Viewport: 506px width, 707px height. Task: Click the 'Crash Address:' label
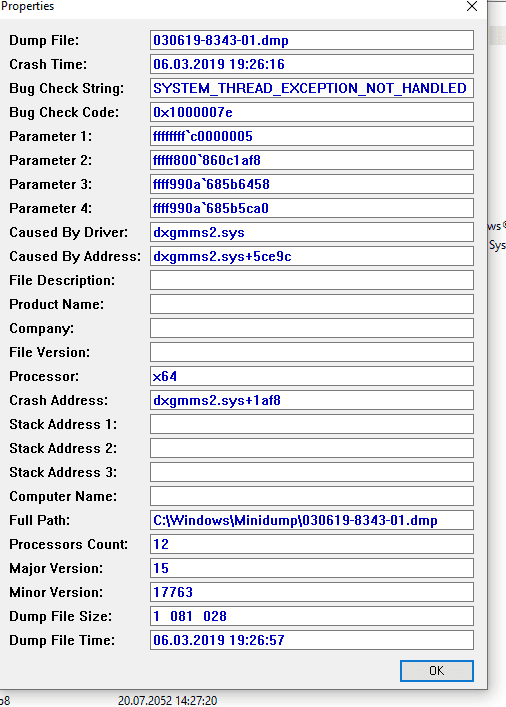[x=59, y=400]
